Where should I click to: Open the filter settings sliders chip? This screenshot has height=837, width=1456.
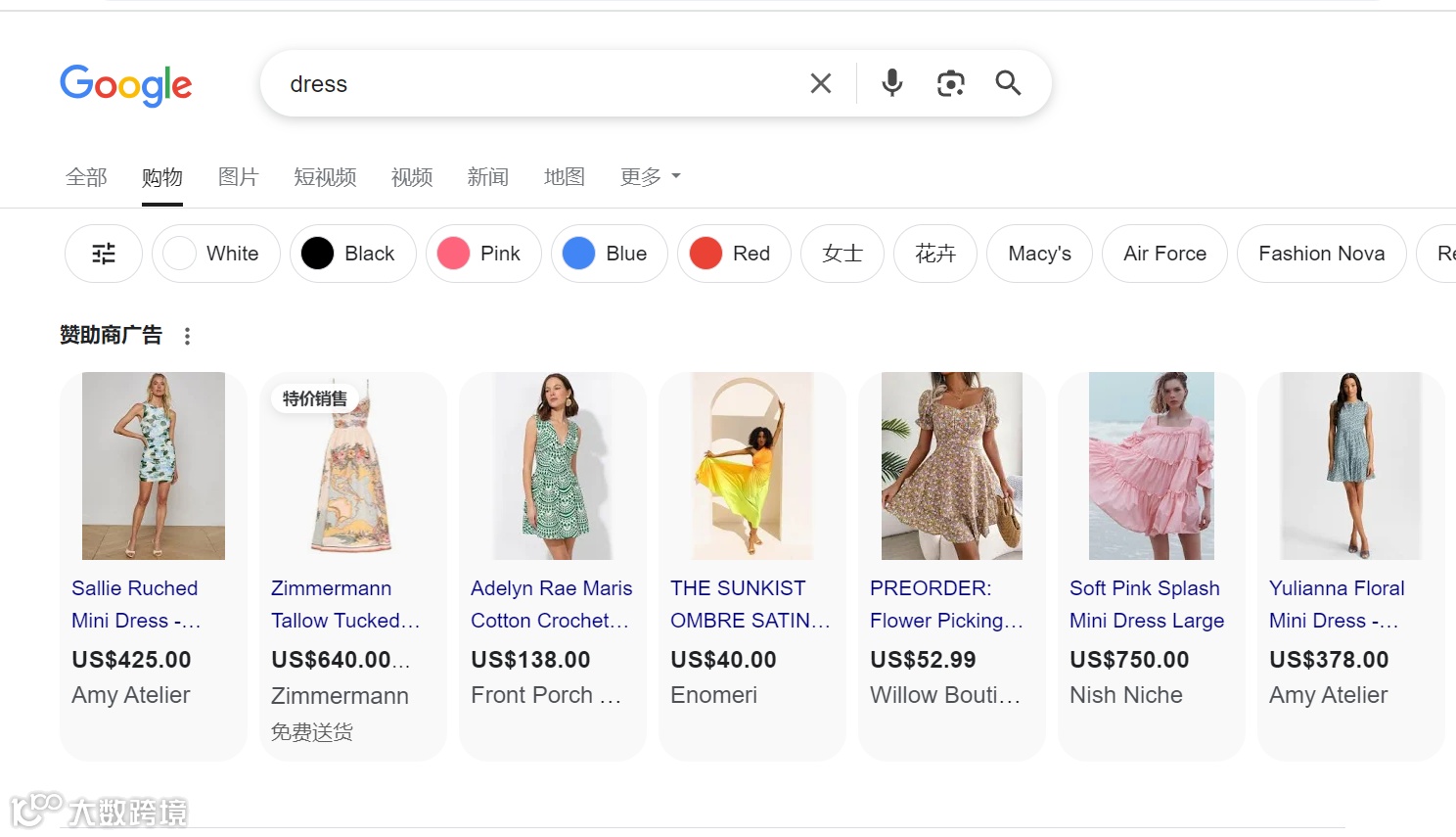point(104,254)
